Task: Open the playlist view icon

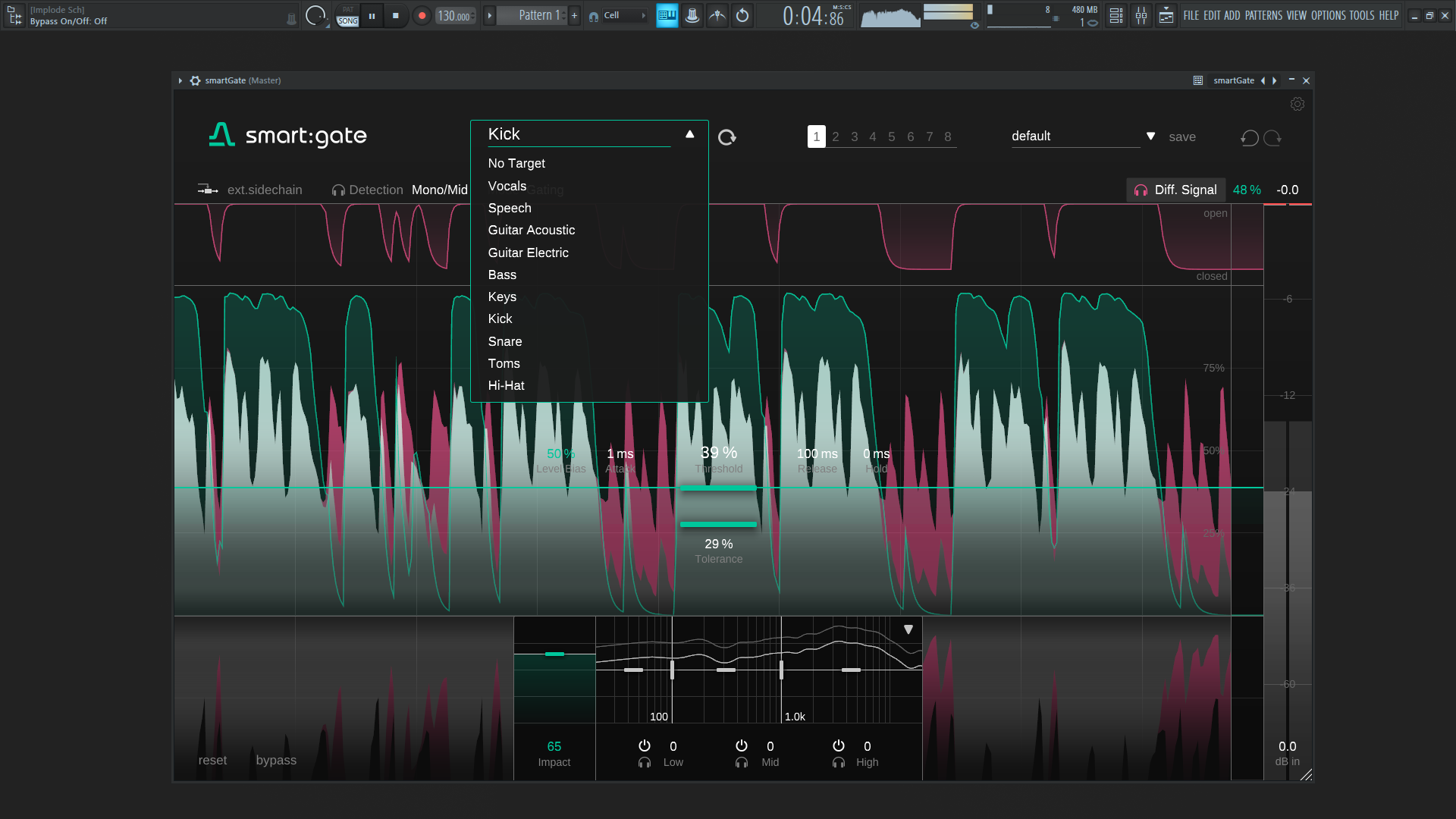Action: coord(1166,15)
